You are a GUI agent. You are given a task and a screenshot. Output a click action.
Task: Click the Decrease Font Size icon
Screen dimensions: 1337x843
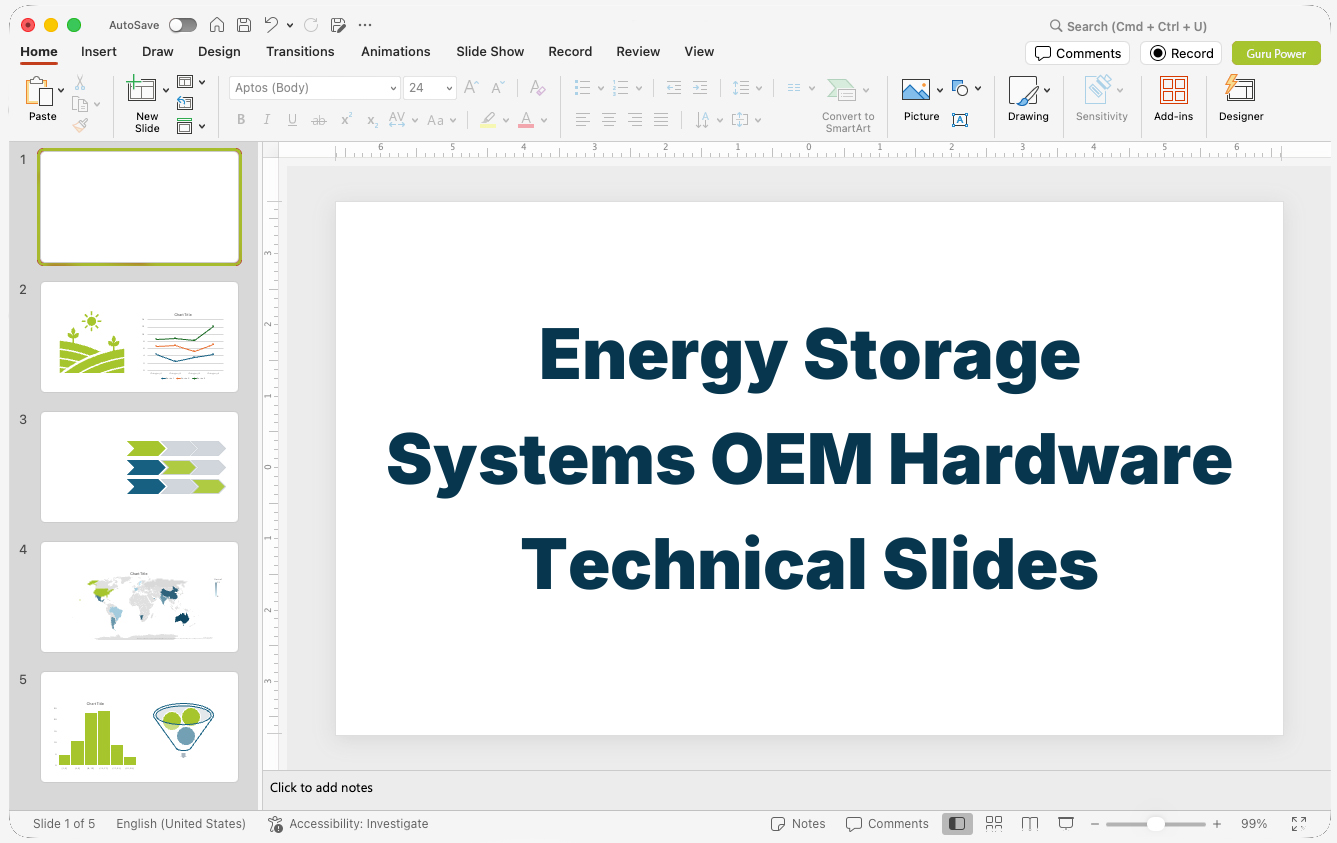[497, 88]
